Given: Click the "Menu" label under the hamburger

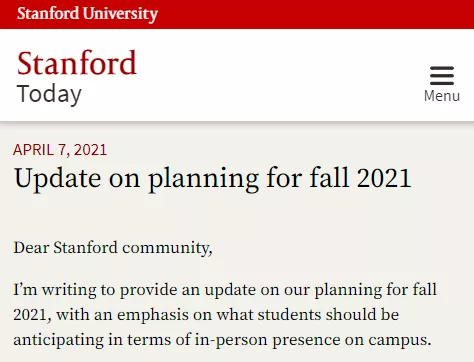Looking at the screenshot, I should (x=442, y=96).
